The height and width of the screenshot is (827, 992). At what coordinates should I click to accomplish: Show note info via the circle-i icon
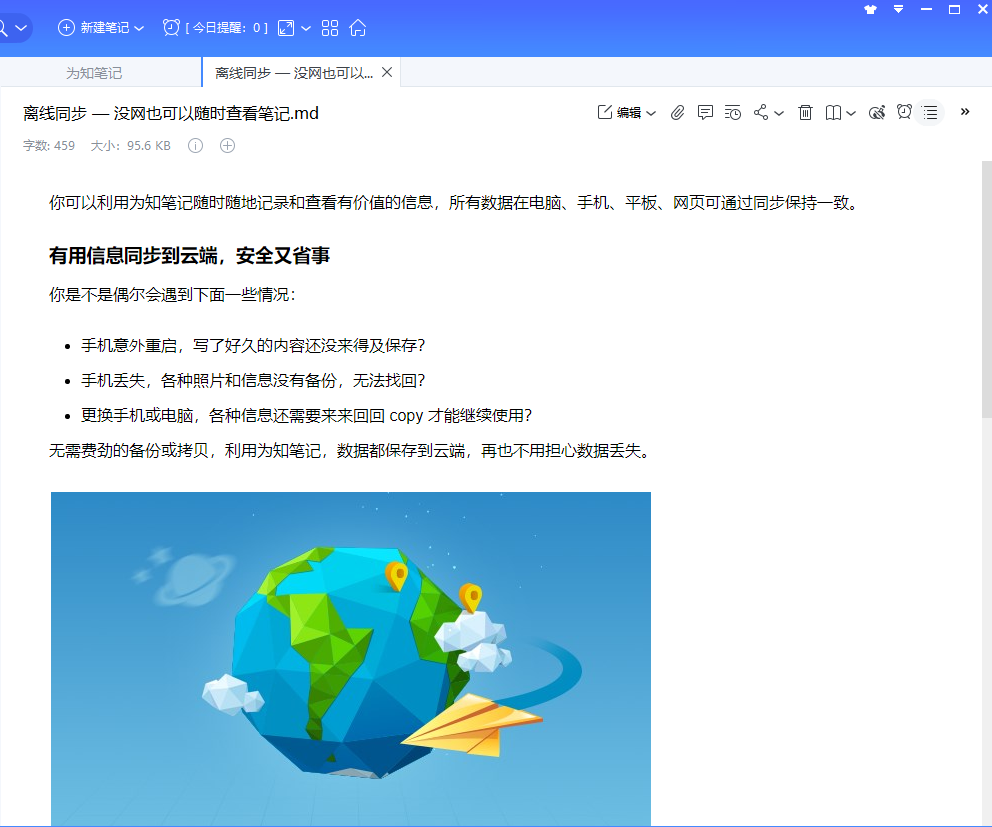pos(194,145)
